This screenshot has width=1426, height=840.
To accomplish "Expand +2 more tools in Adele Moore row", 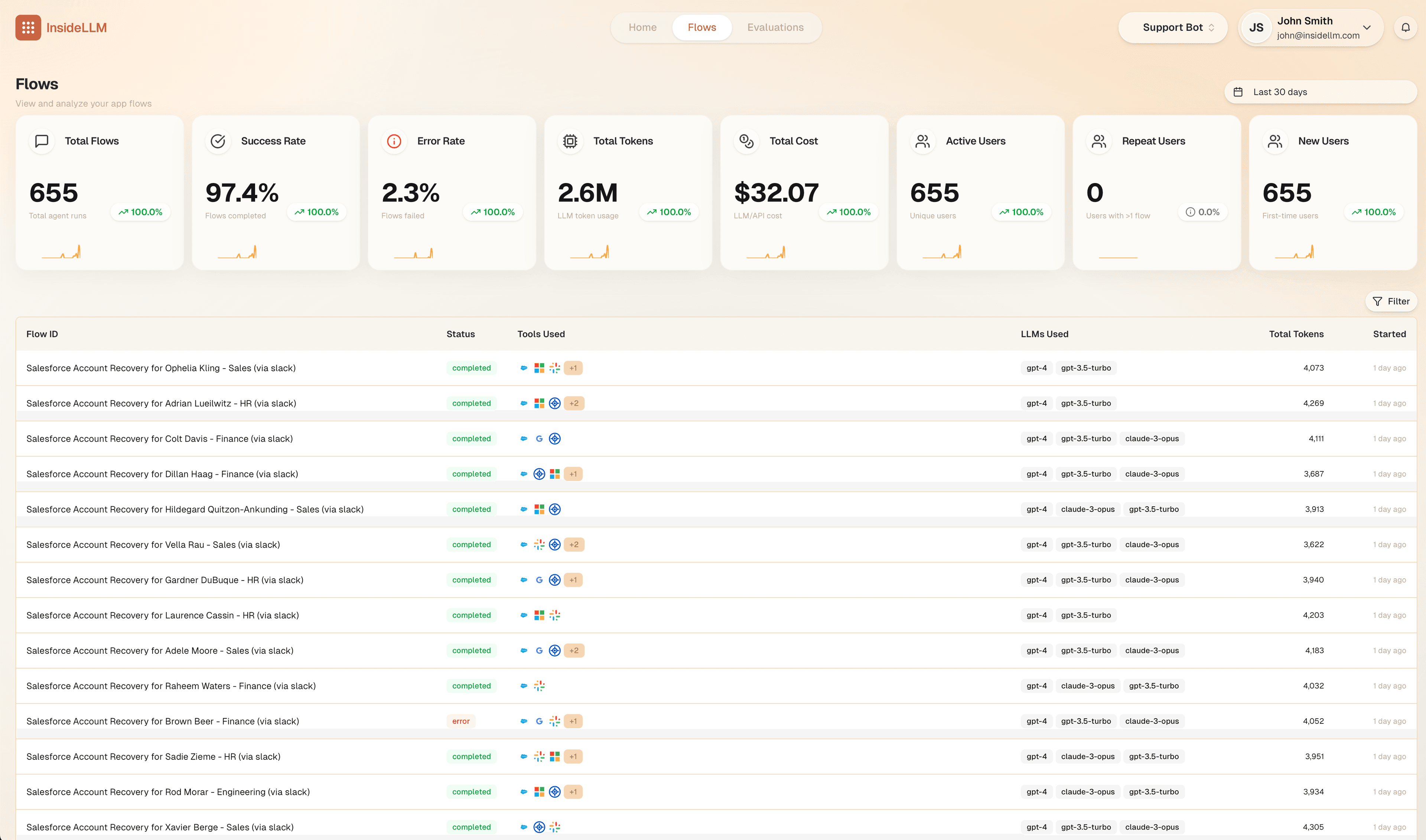I will coord(574,650).
